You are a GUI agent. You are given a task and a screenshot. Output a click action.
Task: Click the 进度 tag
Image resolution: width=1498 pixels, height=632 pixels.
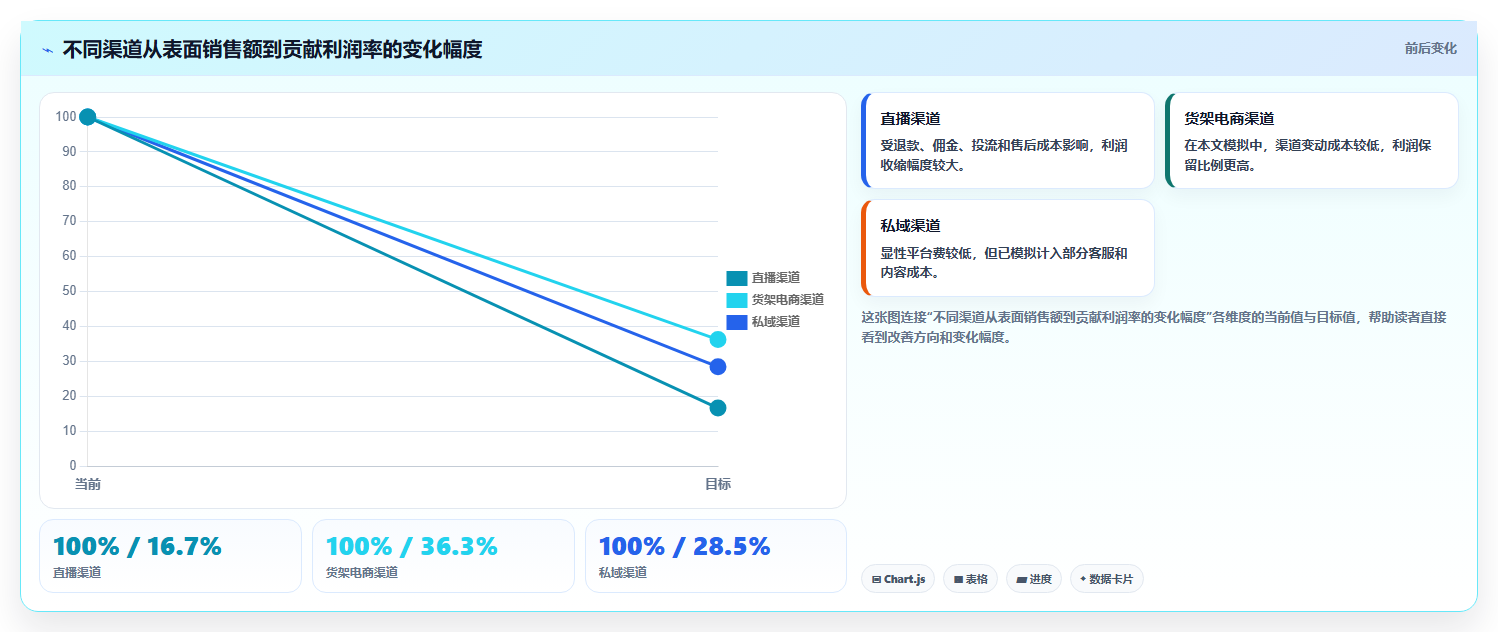[1034, 579]
